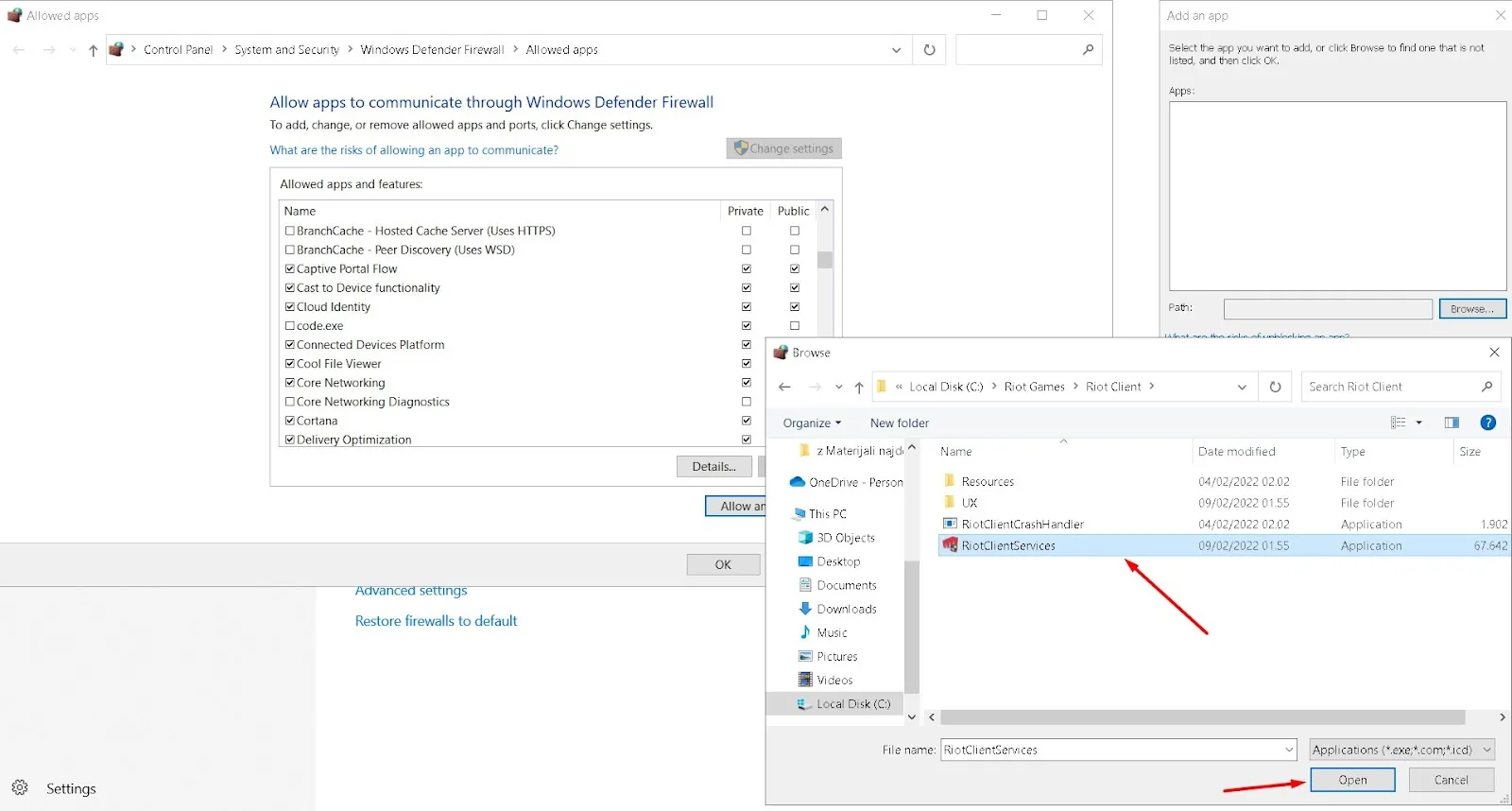Viewport: 1512px width, 811px height.
Task: Open recent locations dropdown in Browse dialog
Action: pyautogui.click(x=838, y=387)
